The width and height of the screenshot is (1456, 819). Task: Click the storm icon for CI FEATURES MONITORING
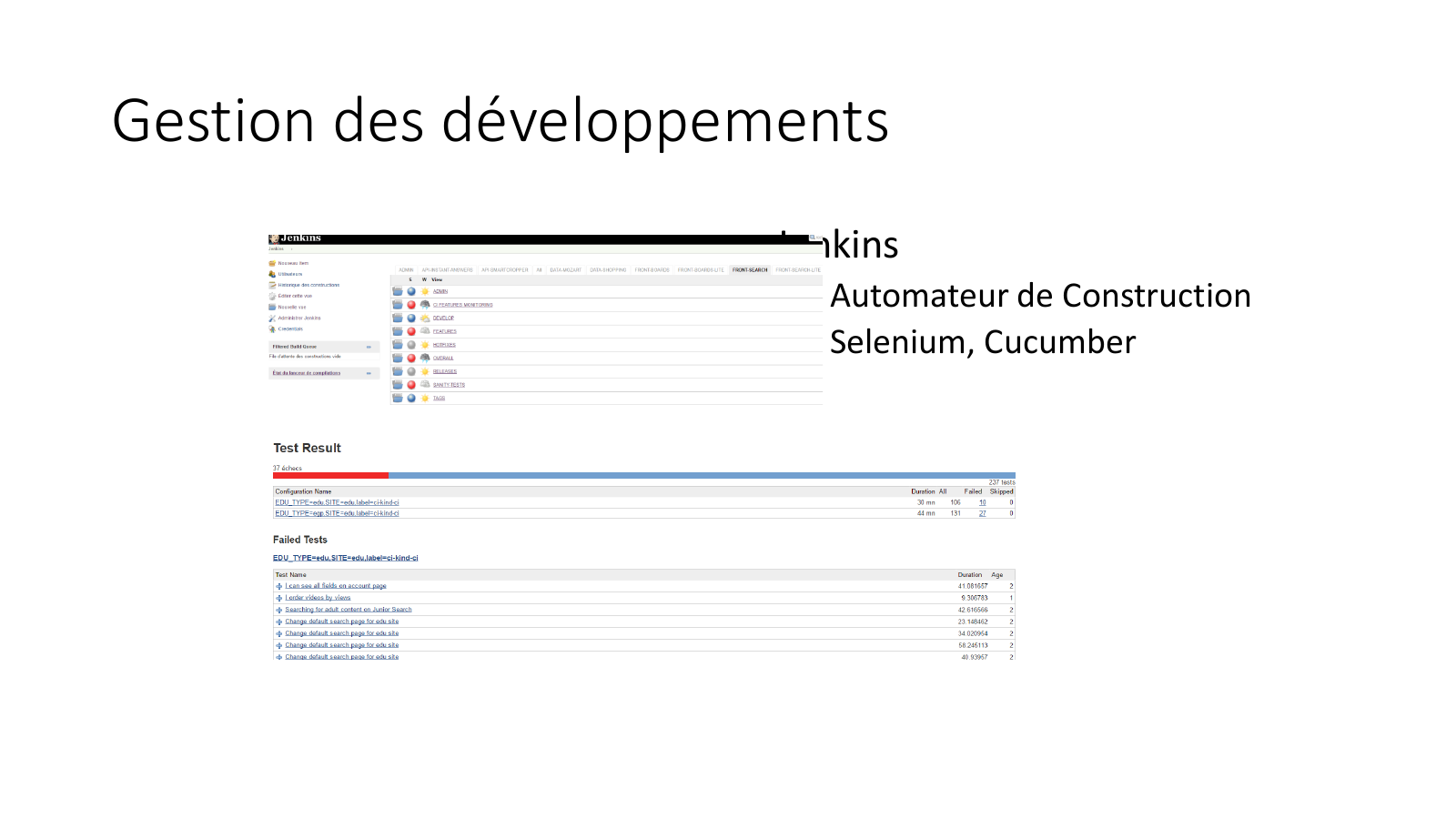pos(425,305)
